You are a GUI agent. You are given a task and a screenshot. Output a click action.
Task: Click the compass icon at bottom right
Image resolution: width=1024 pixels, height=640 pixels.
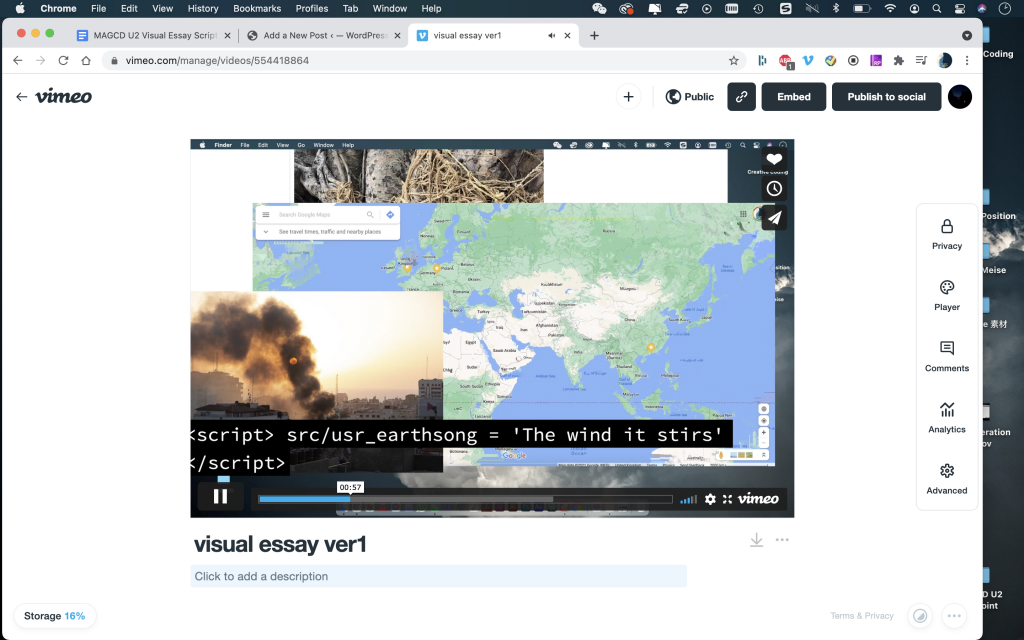920,616
